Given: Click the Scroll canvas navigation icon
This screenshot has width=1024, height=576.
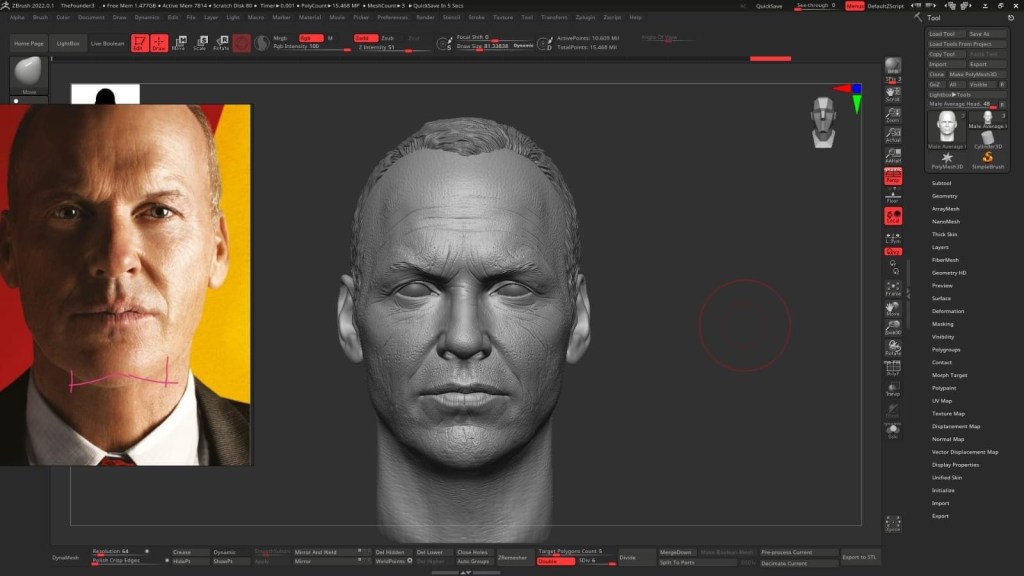Looking at the screenshot, I should [x=893, y=93].
